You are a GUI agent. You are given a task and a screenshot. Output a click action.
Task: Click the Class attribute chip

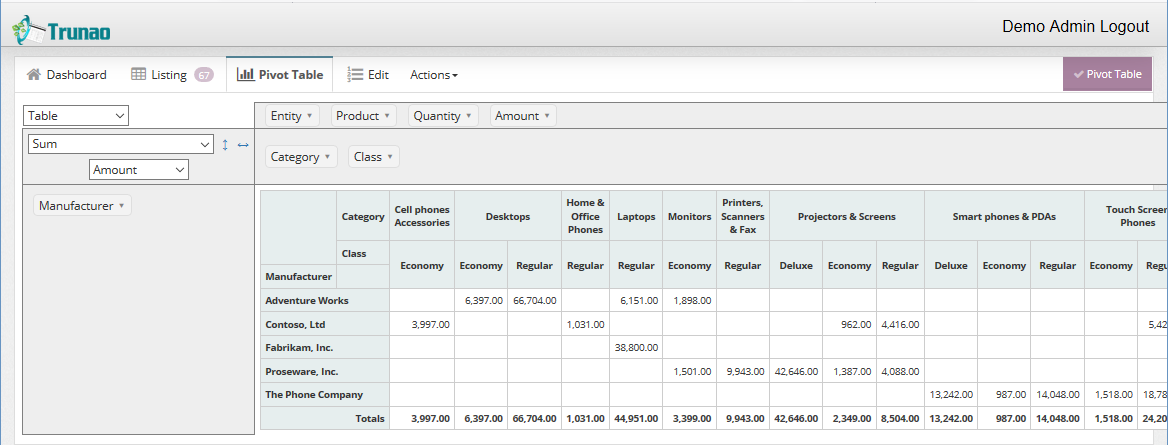[x=374, y=157]
